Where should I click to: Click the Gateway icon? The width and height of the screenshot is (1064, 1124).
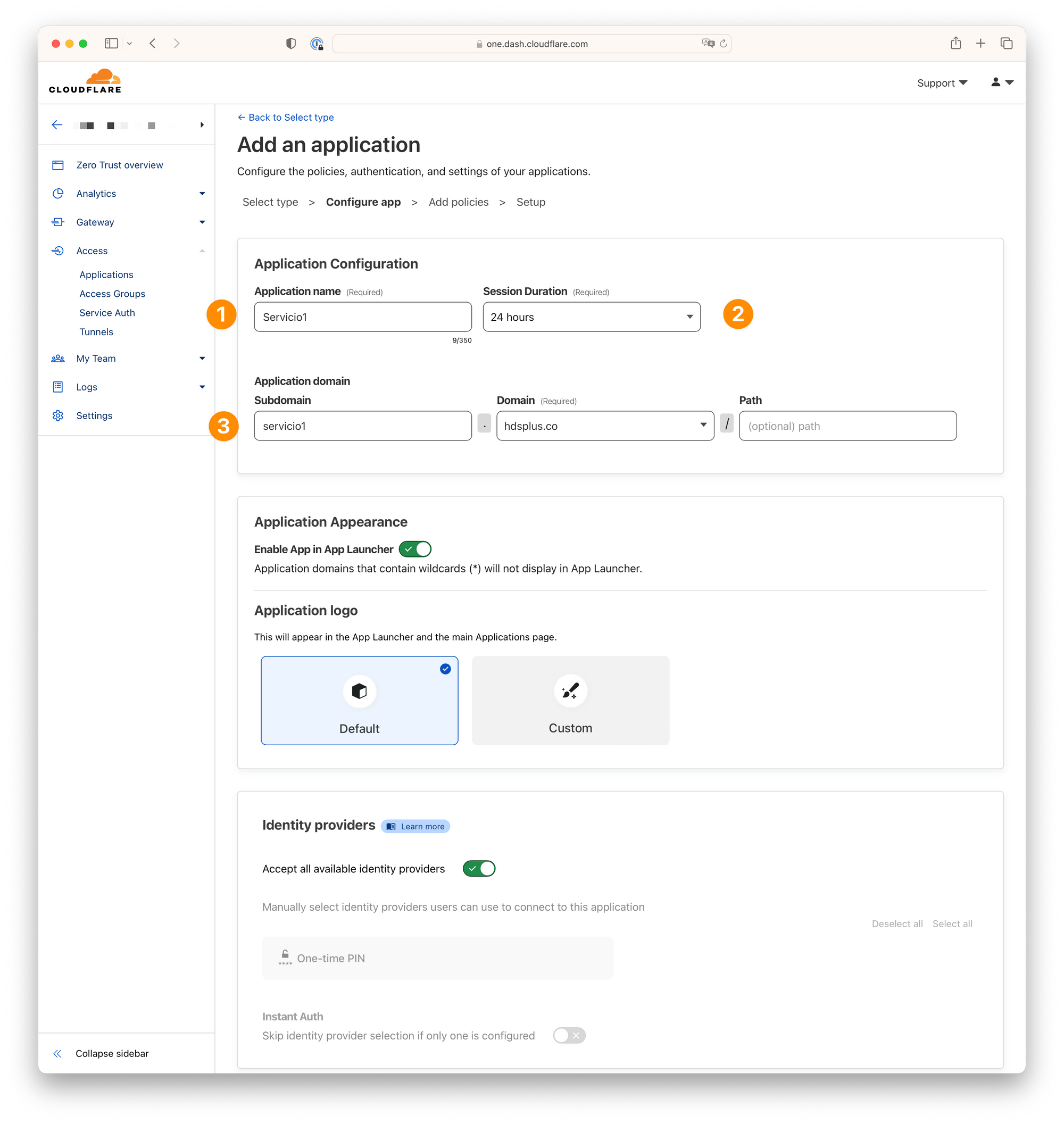click(x=58, y=222)
